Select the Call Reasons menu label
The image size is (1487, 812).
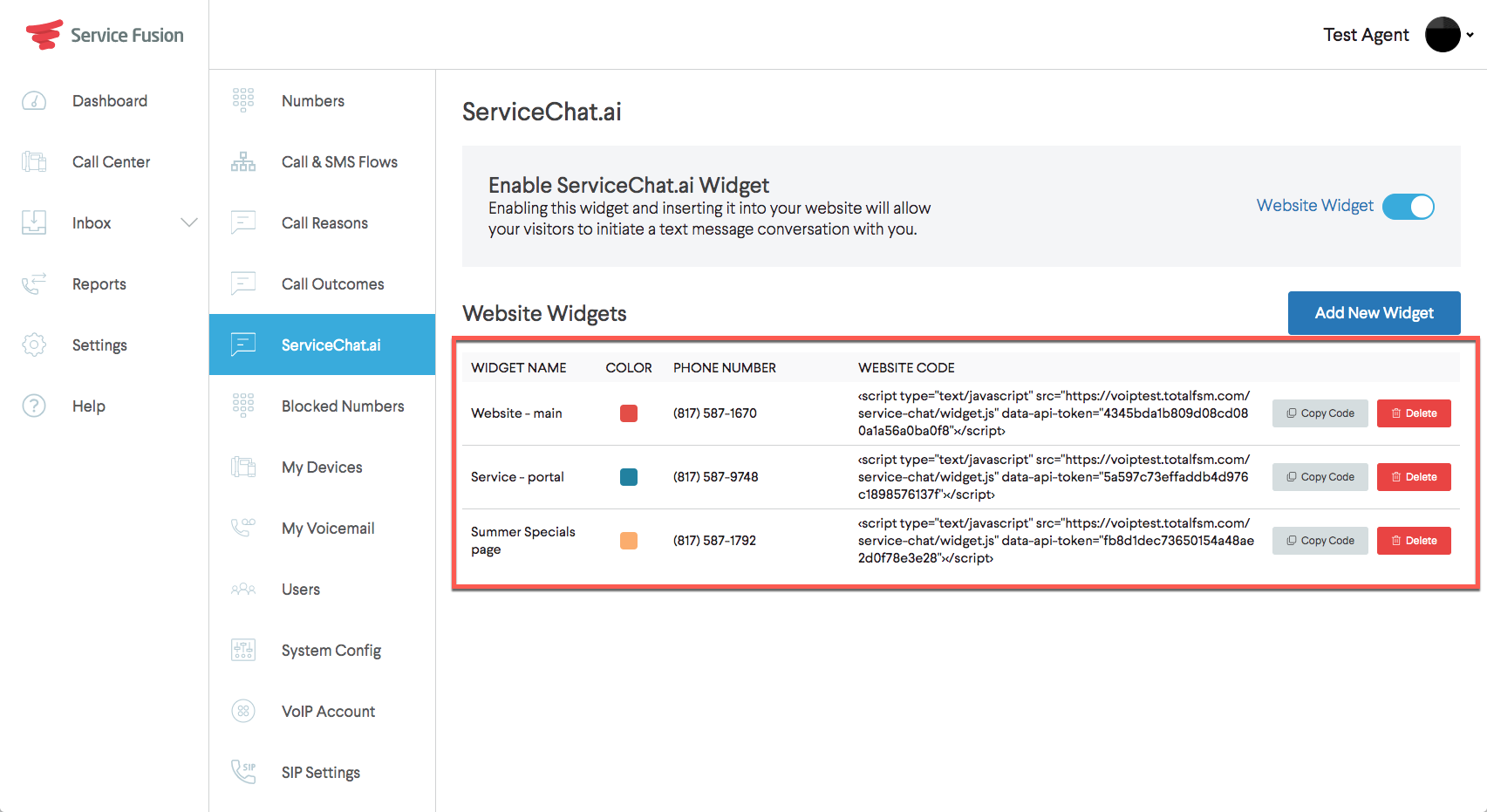pyautogui.click(x=324, y=223)
